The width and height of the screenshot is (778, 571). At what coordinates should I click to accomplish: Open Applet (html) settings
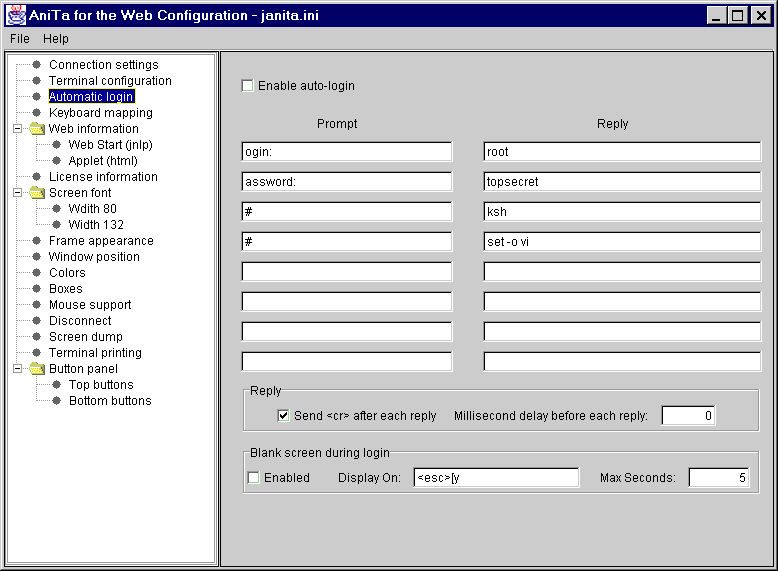point(103,161)
